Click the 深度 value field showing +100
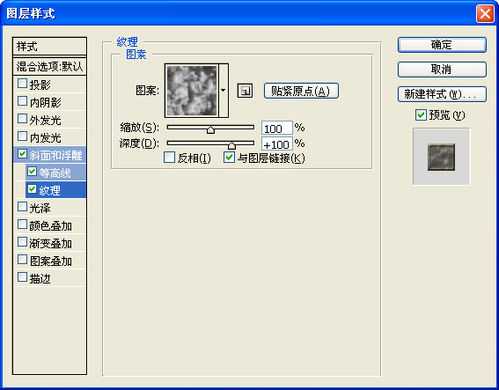 [277, 144]
